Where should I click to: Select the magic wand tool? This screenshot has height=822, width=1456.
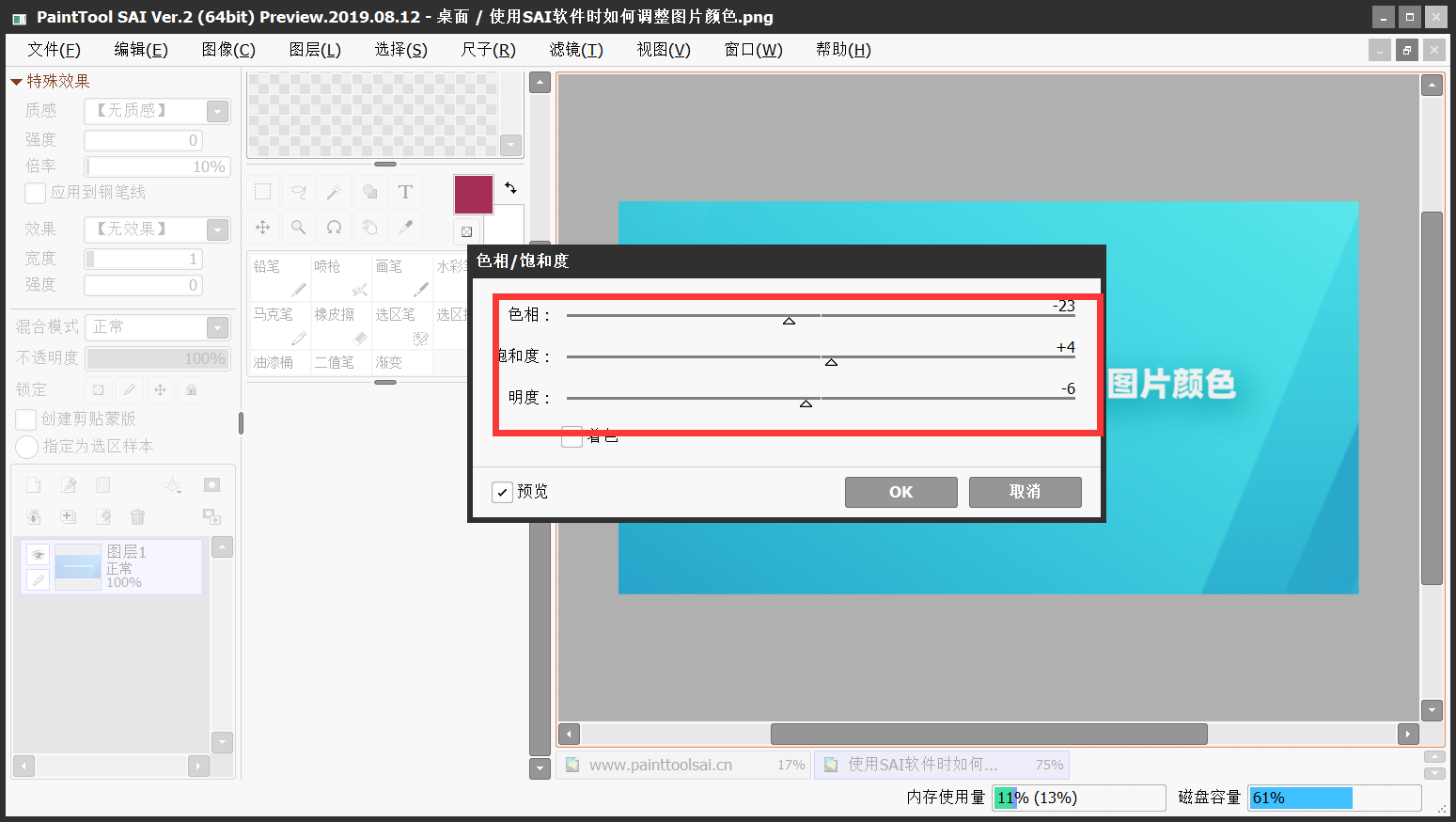(335, 192)
